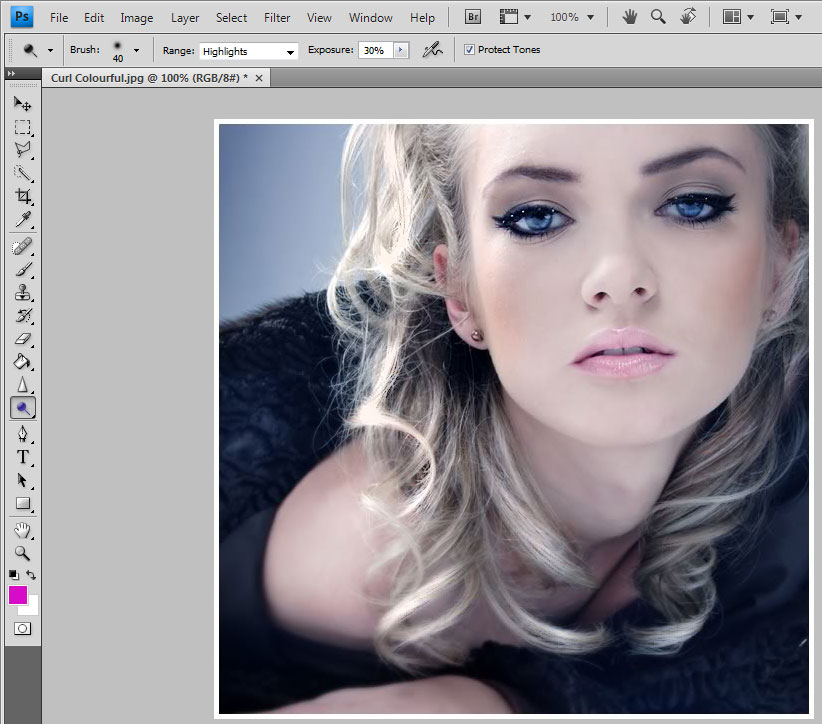The width and height of the screenshot is (822, 724).
Task: Select the Pen tool
Action: (x=23, y=434)
